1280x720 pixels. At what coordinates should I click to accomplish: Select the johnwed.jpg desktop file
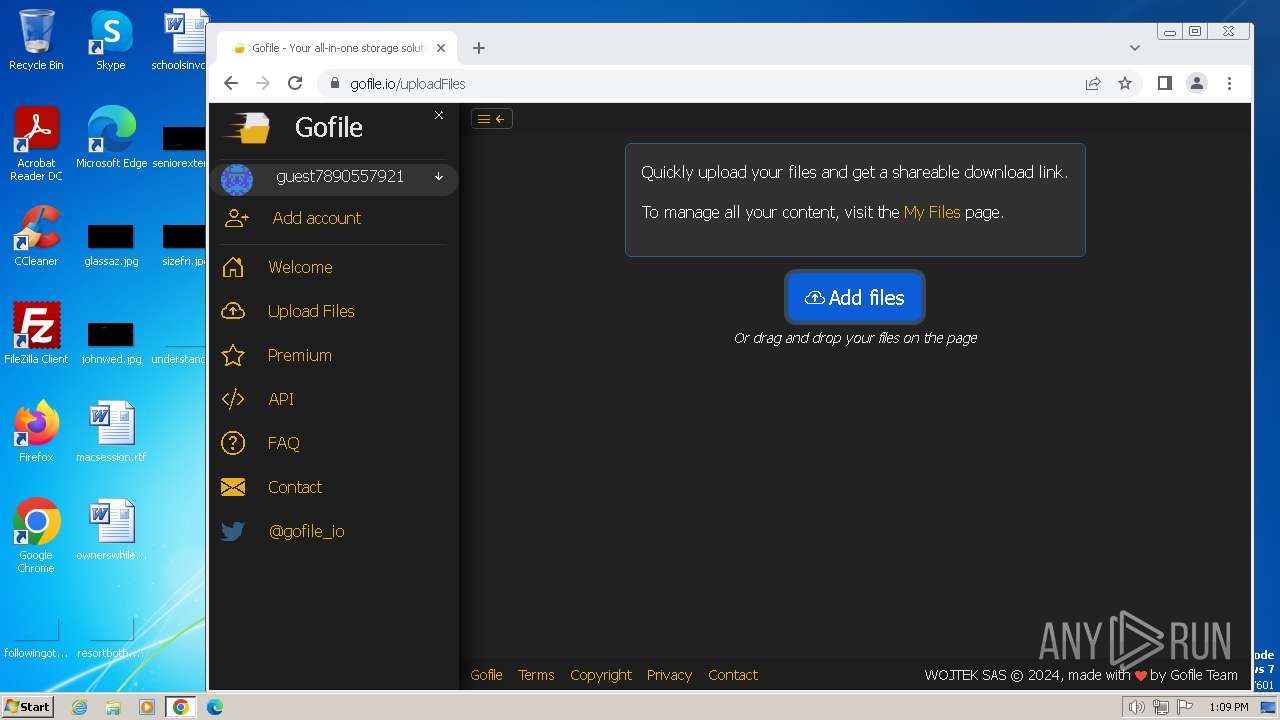111,342
